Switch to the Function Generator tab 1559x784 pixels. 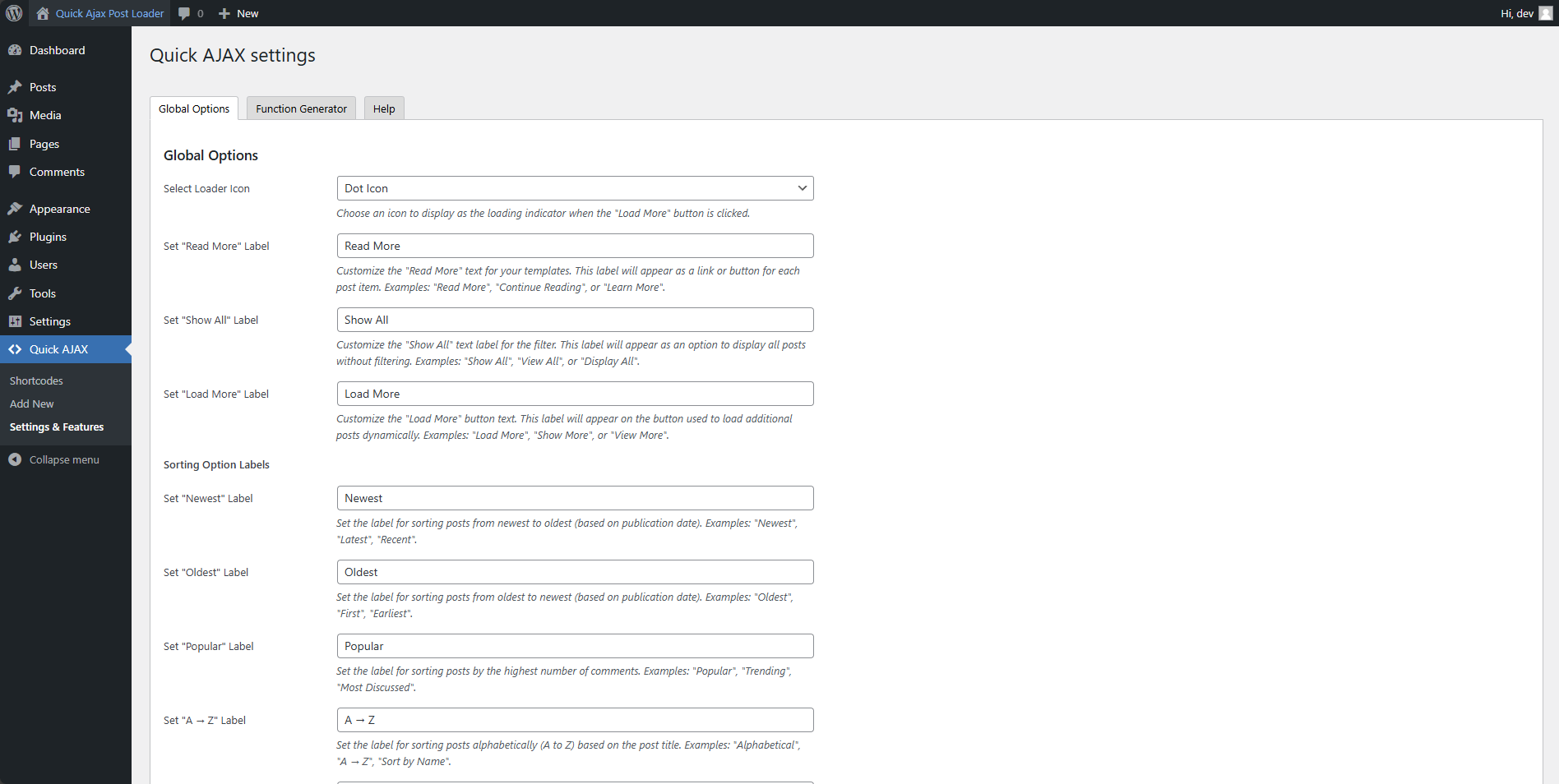[x=301, y=108]
